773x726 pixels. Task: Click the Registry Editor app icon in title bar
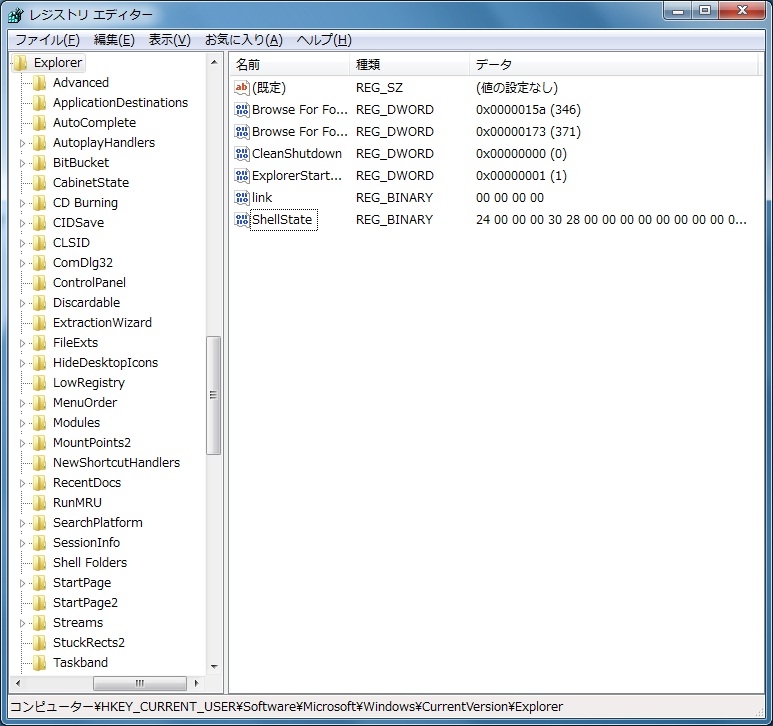[15, 15]
